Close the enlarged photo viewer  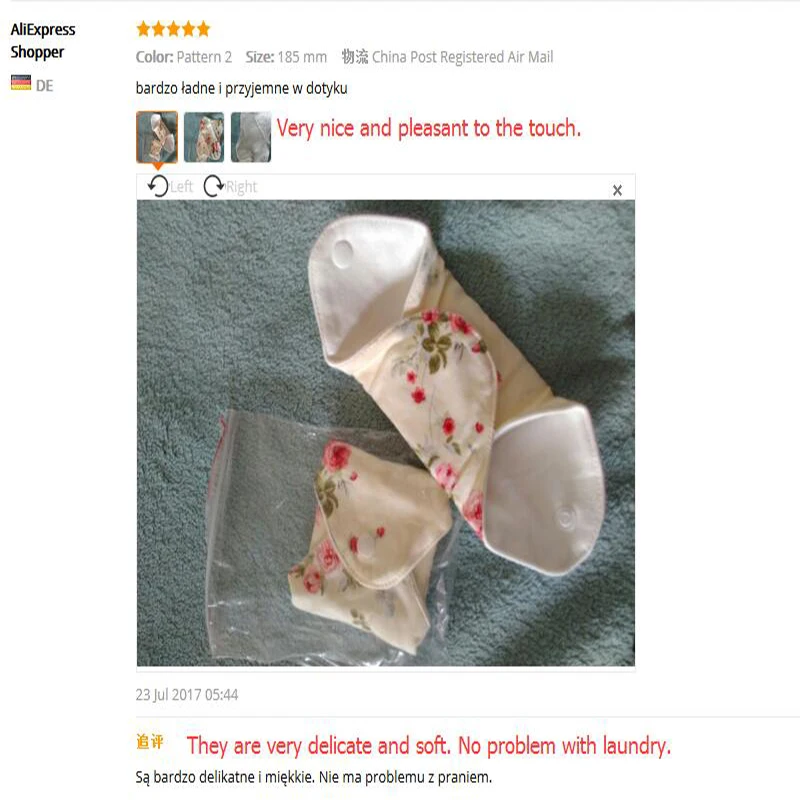click(617, 190)
